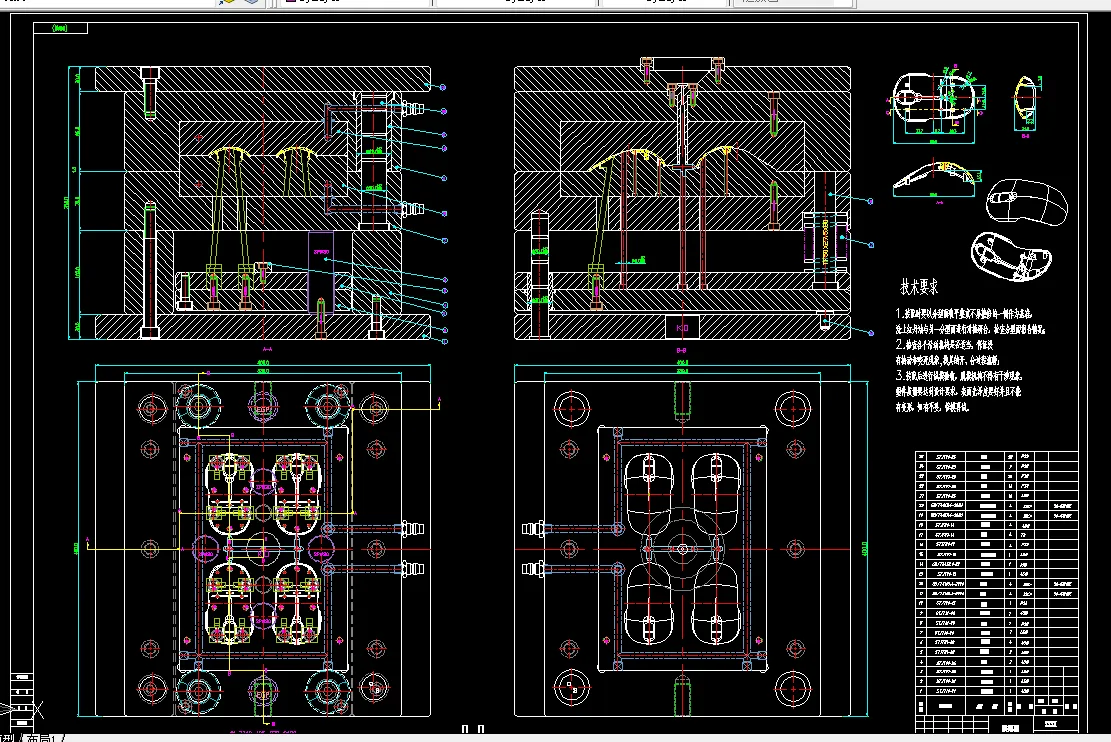Select technical requirement note number 1

[x=970, y=321]
